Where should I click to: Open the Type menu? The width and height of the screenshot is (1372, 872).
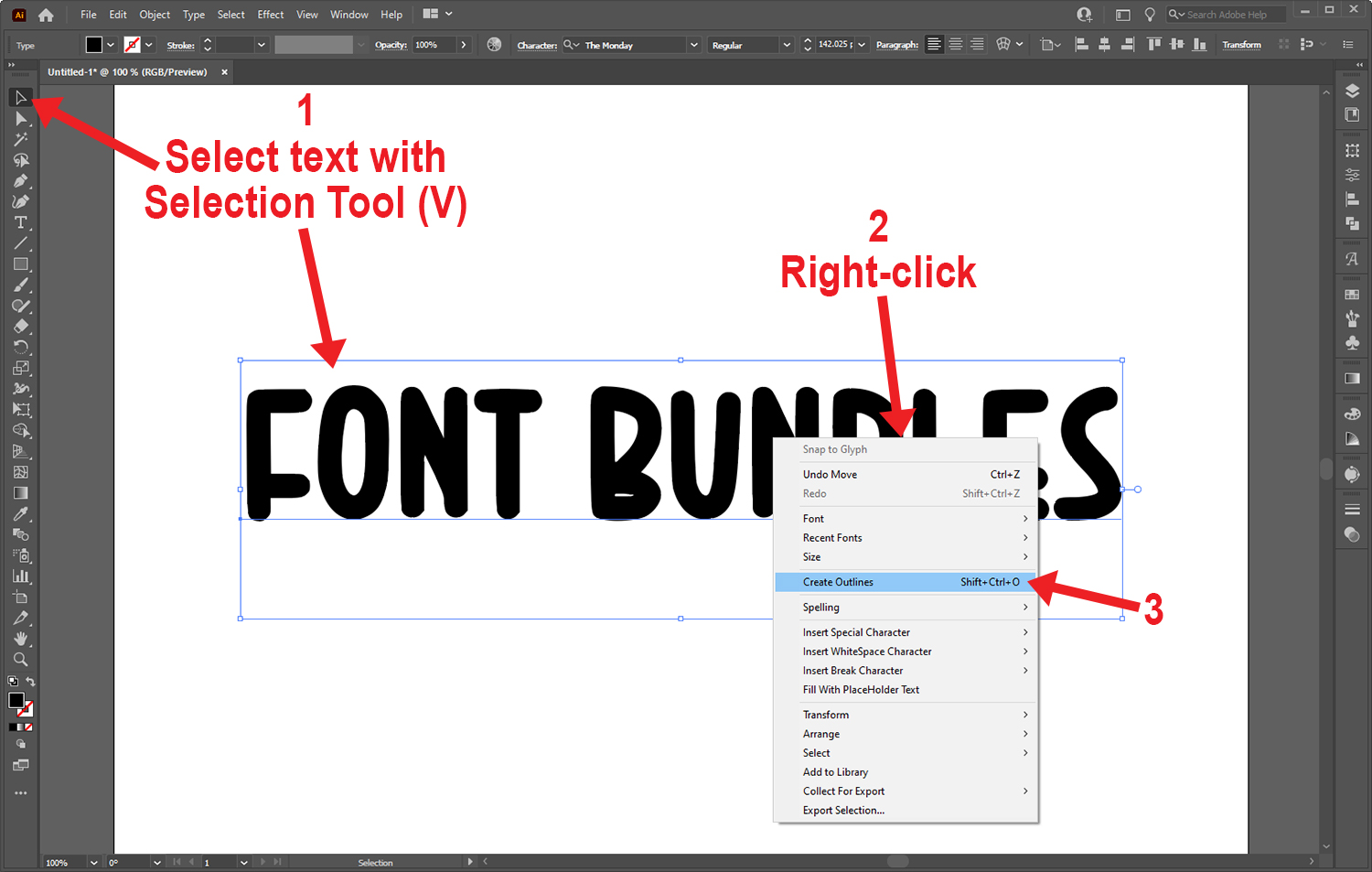(194, 15)
